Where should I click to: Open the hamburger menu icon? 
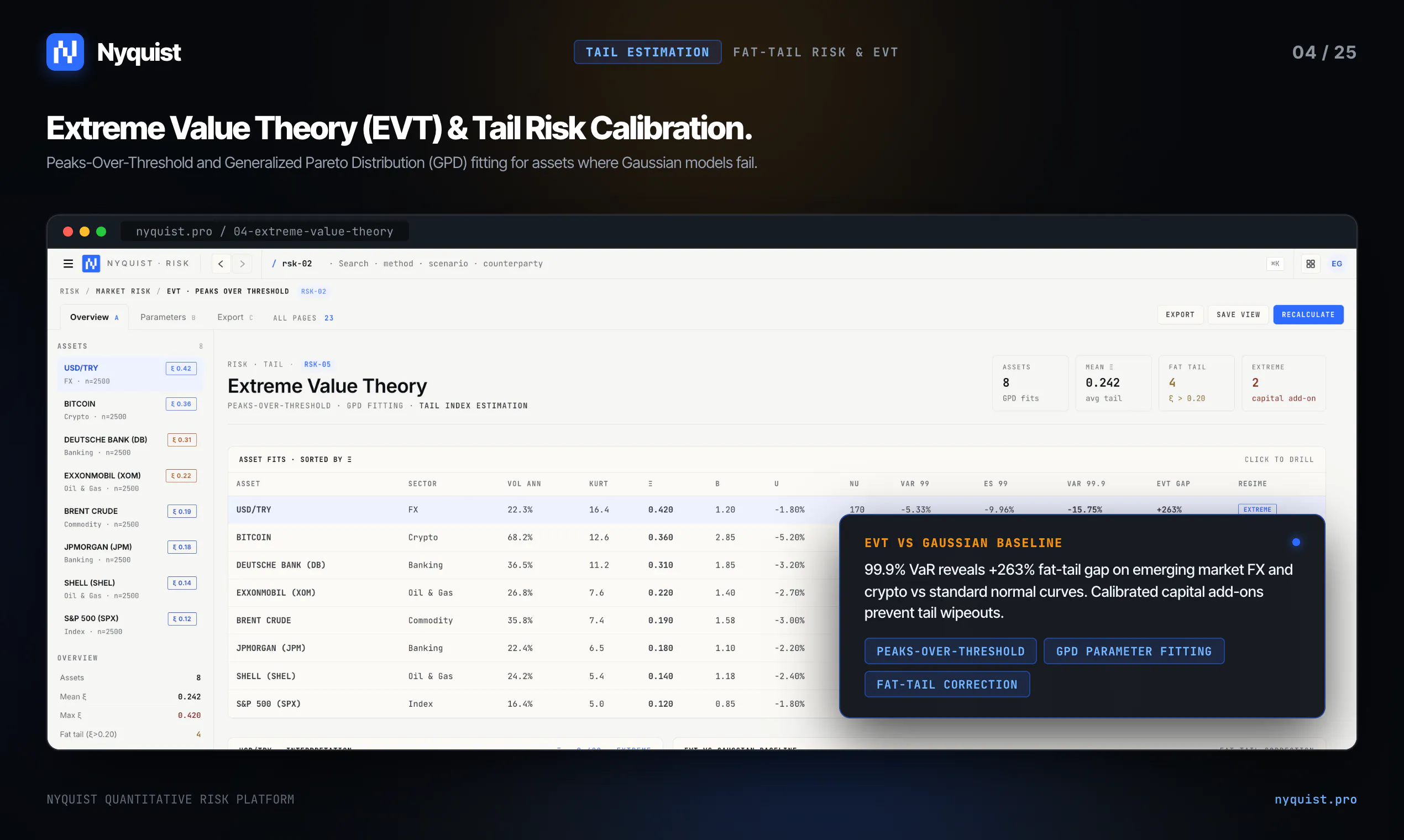pos(68,264)
